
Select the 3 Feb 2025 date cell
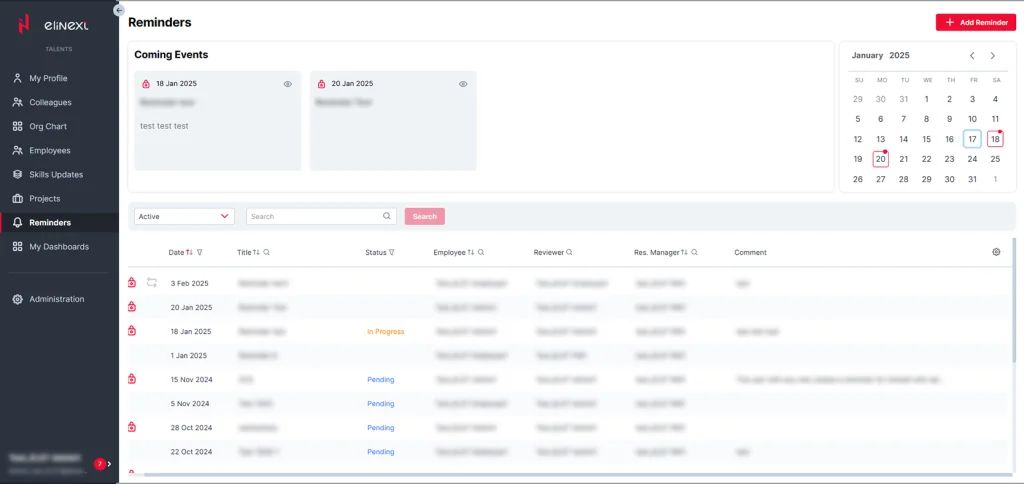(x=189, y=283)
